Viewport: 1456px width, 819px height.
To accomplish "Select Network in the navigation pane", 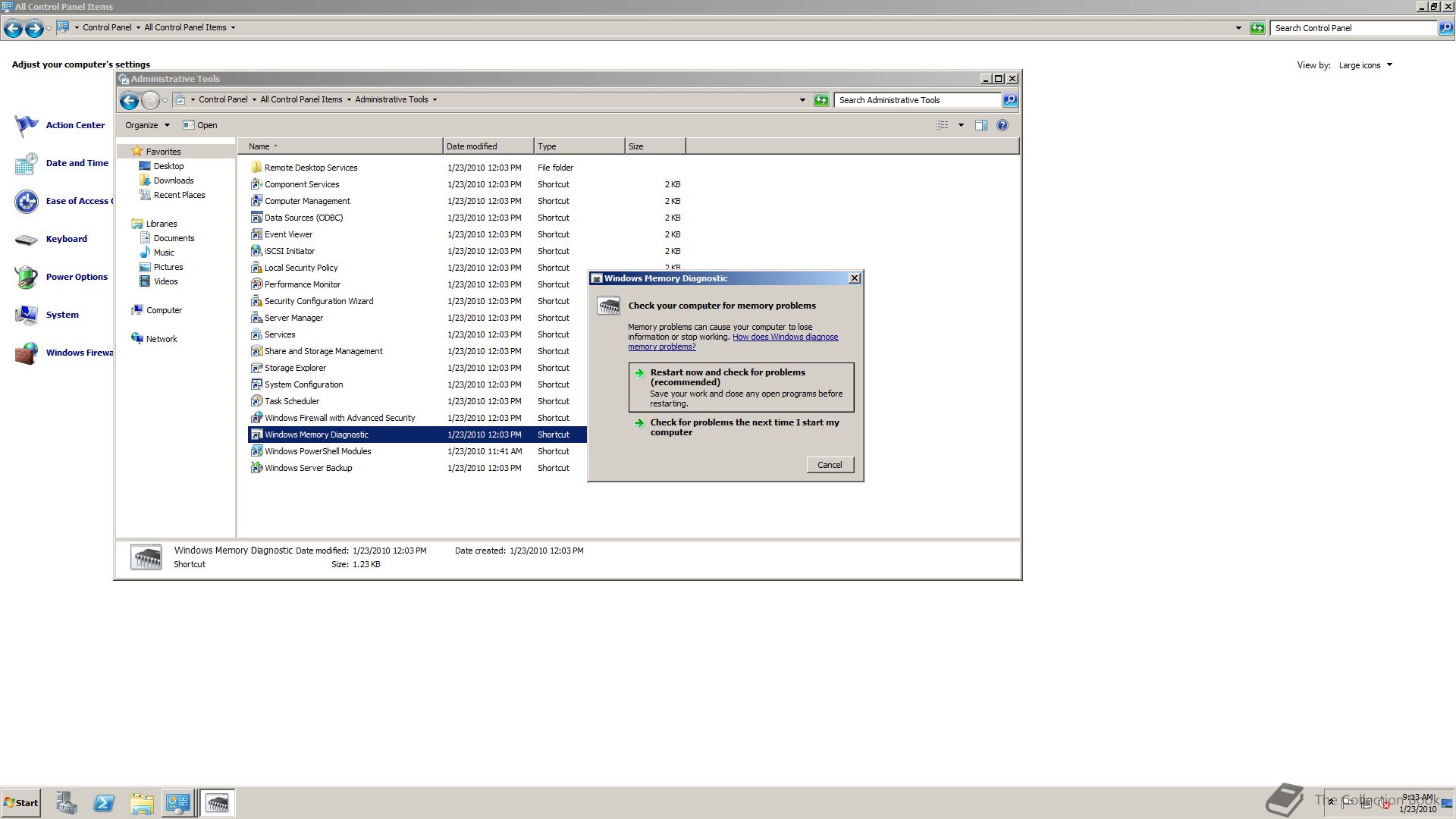I will point(162,339).
